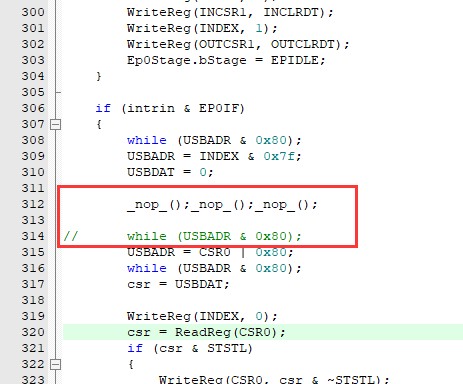Click the commented-out while on line 314

(214, 237)
